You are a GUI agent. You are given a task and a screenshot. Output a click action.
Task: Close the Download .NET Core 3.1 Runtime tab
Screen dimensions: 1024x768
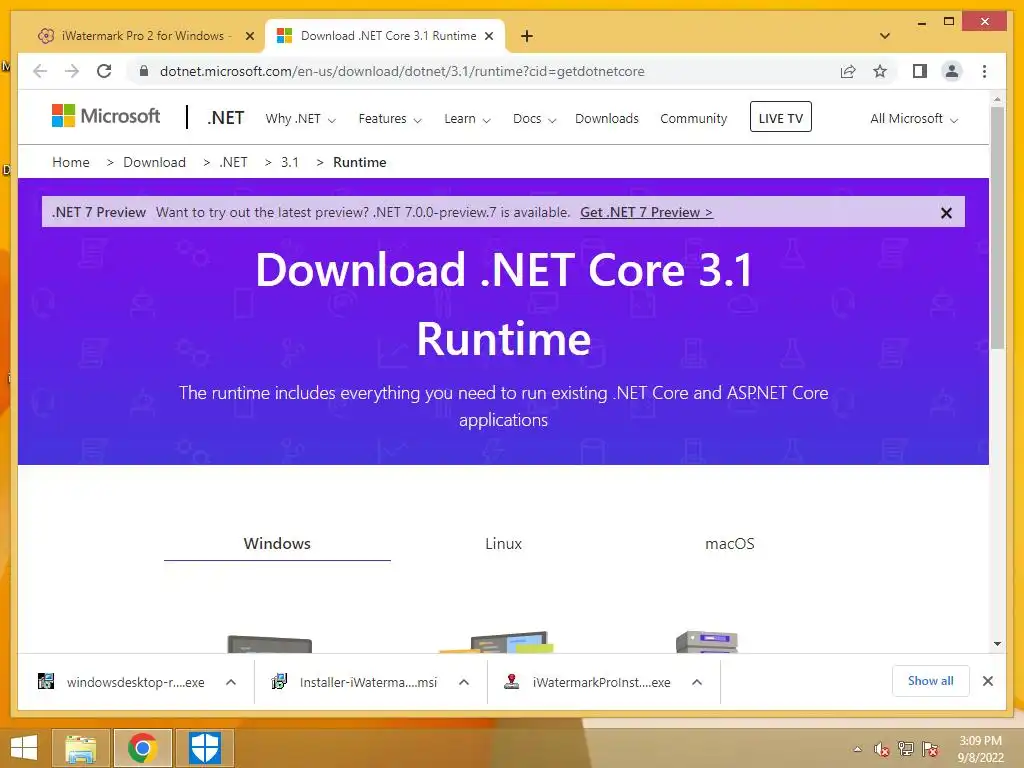pos(488,36)
